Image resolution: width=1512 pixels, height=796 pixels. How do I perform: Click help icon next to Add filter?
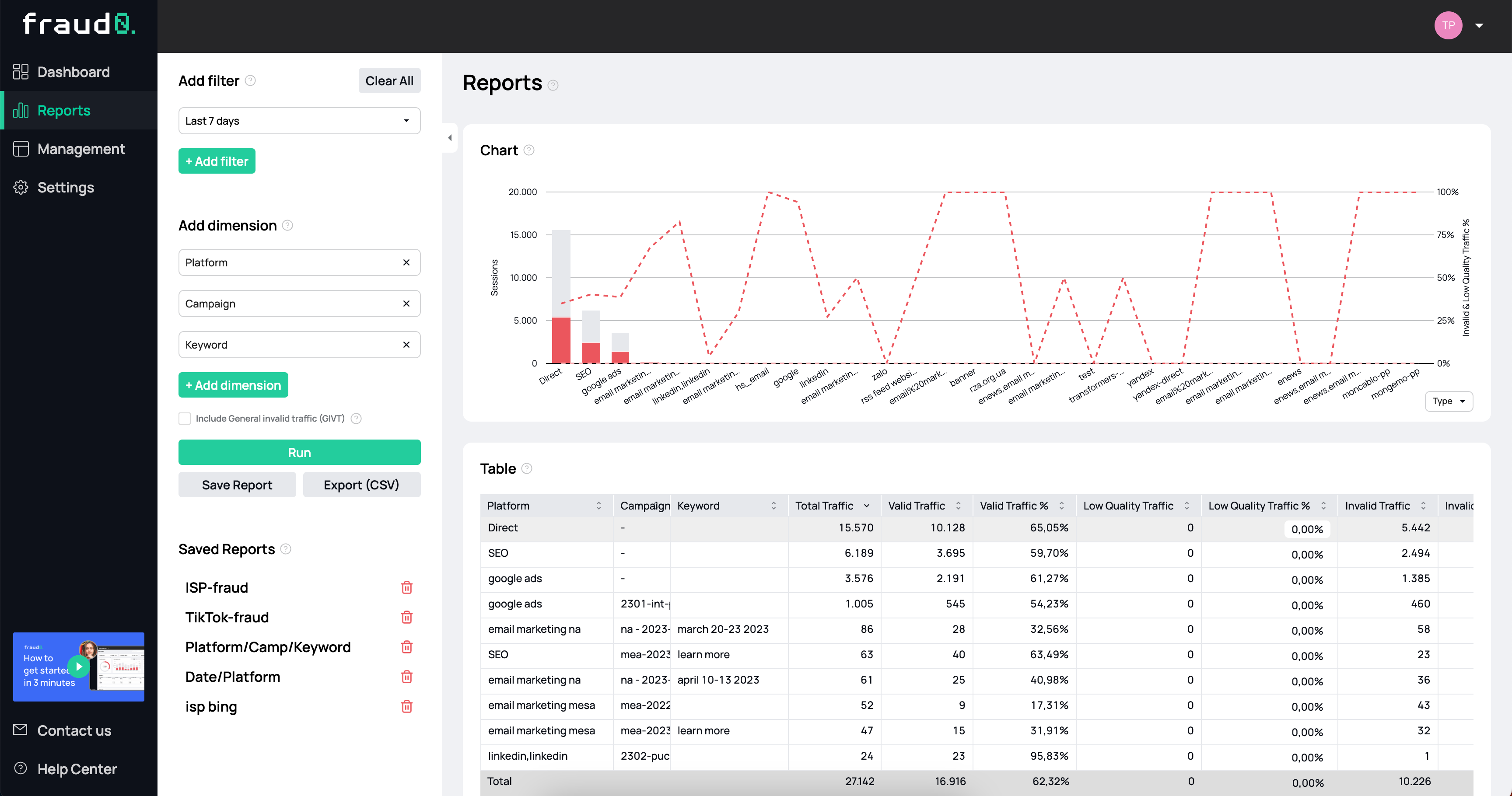(x=250, y=80)
